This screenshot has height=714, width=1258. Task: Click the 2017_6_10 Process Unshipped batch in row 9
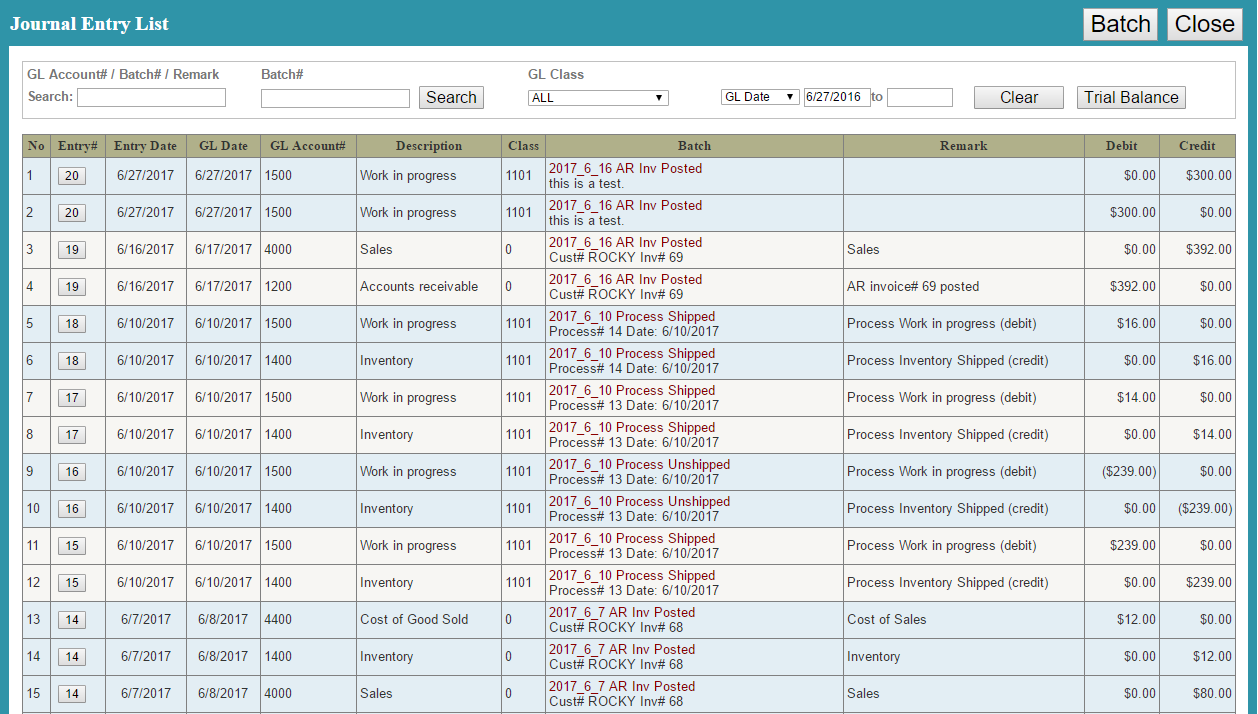coord(639,465)
